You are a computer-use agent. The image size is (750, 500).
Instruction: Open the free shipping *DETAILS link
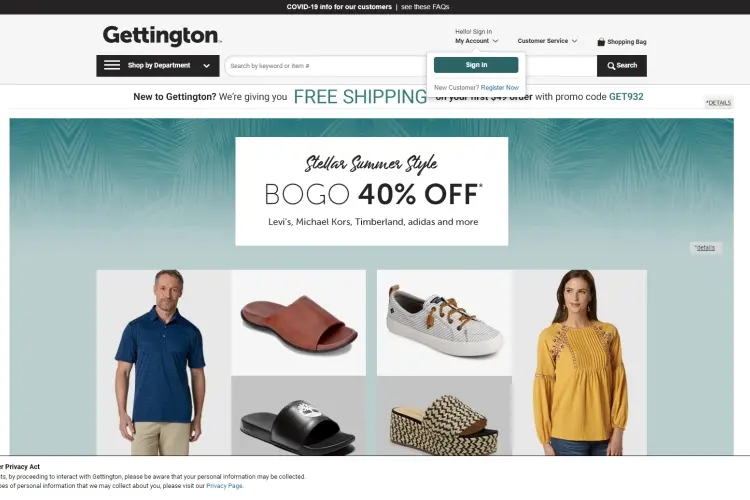[718, 103]
